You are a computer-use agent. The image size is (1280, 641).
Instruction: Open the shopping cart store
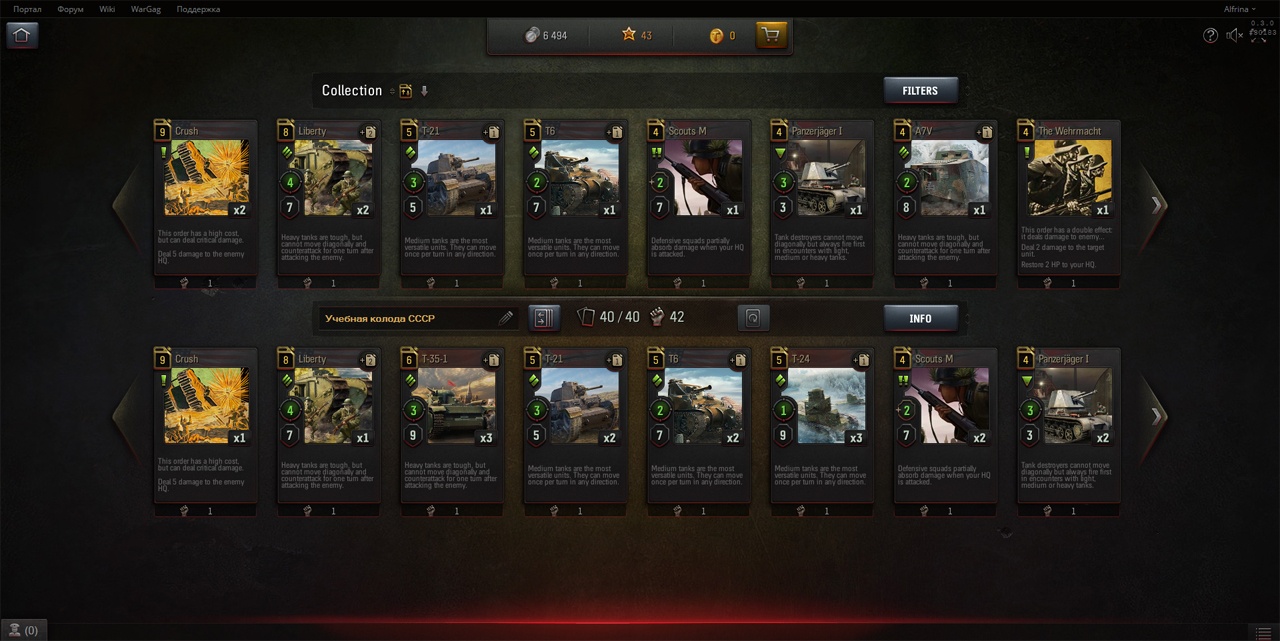(770, 35)
